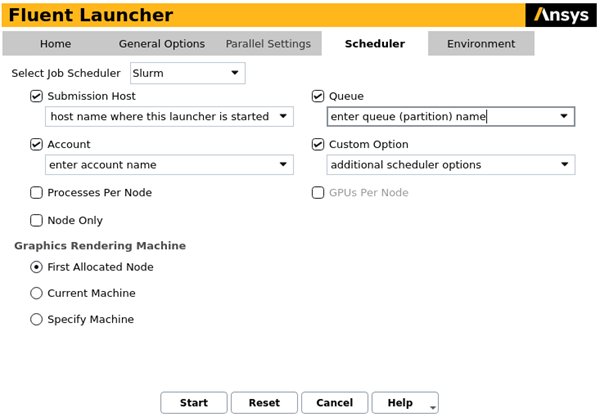This screenshot has height=417, width=600.
Task: Enable the Node Only checkbox
Action: click(x=36, y=220)
